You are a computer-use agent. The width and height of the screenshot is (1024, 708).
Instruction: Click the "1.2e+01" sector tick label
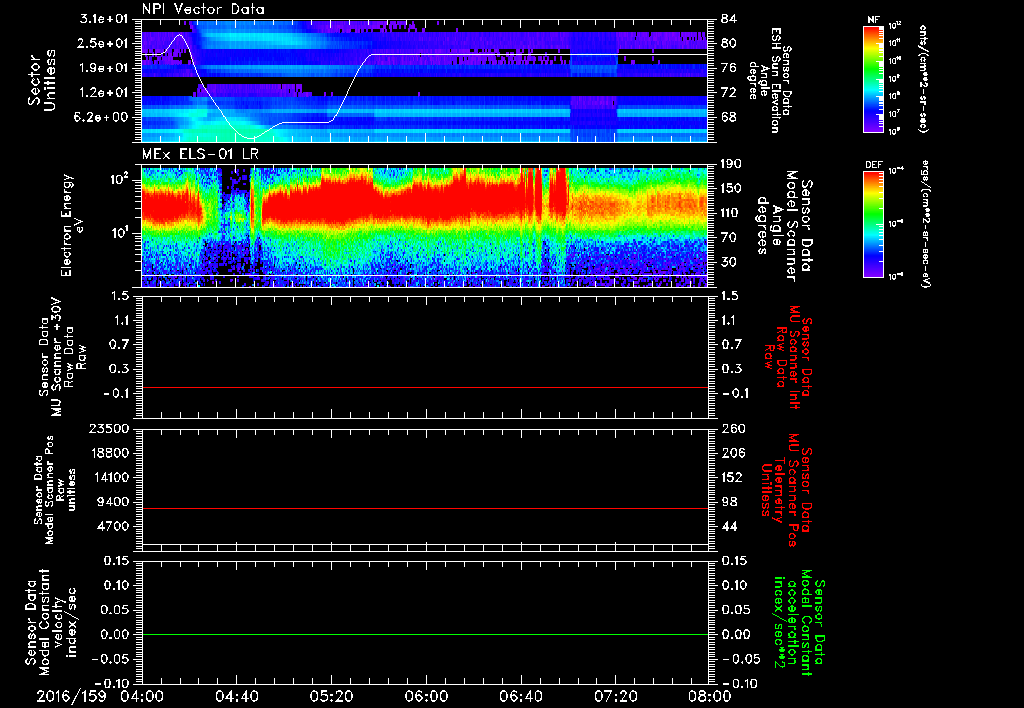point(104,93)
